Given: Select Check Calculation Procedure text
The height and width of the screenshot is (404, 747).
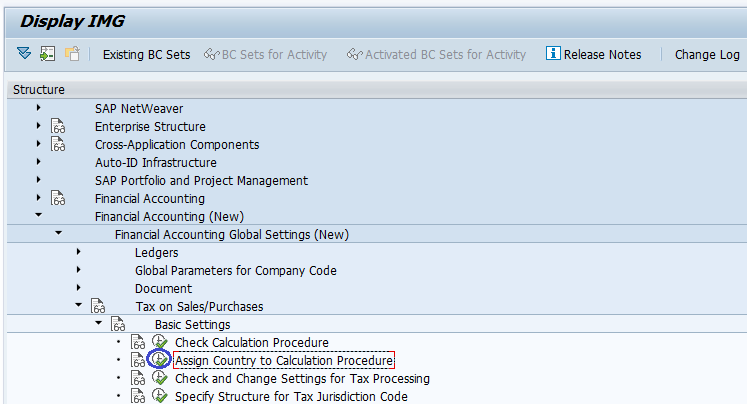Looking at the screenshot, I should (252, 343).
